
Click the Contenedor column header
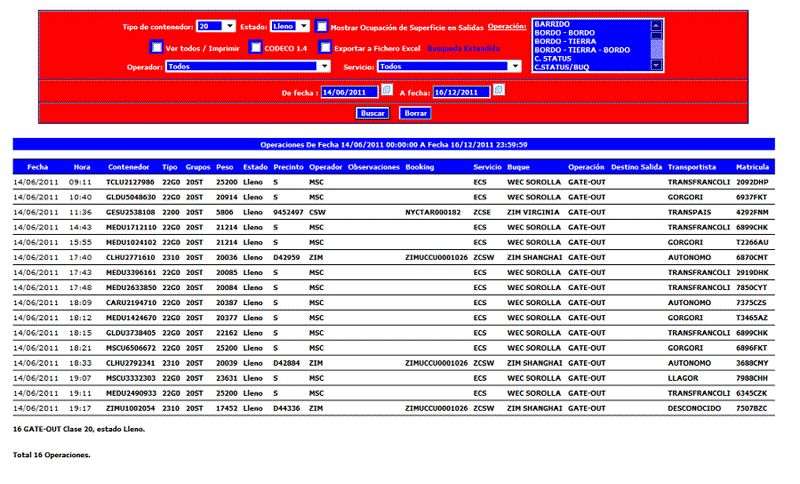(x=129, y=167)
